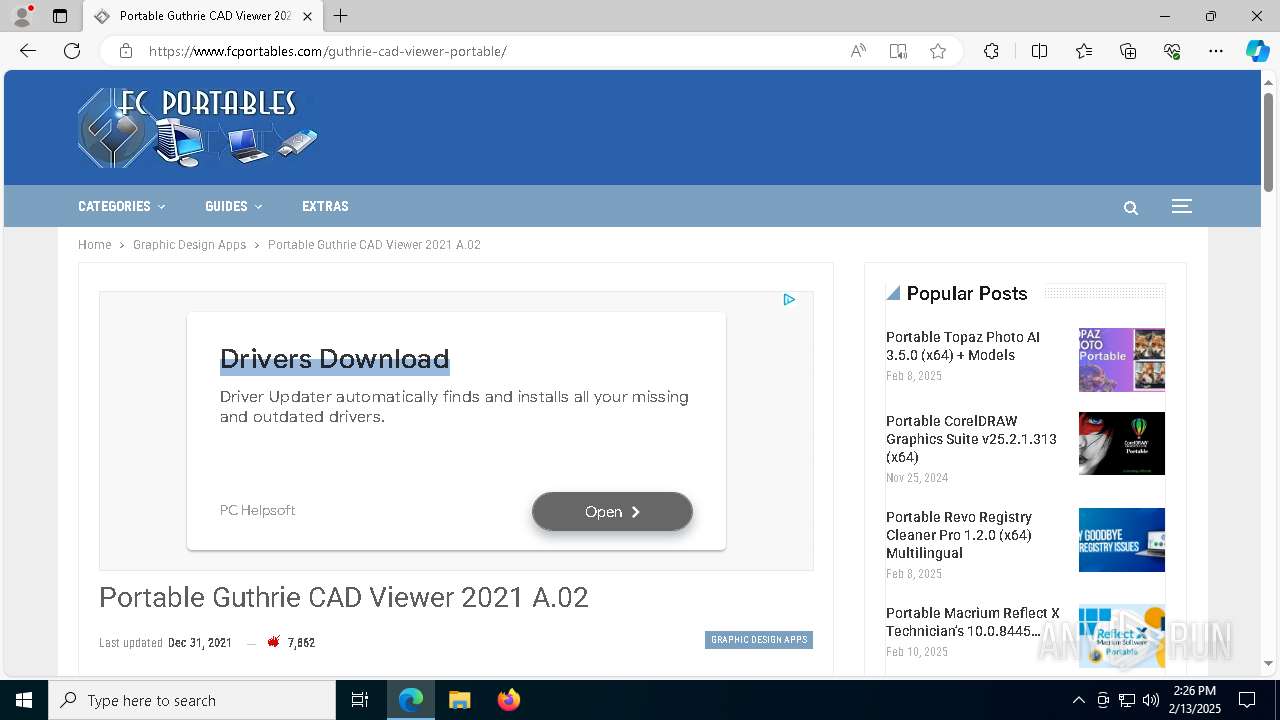Open Split screen icon

1039,51
